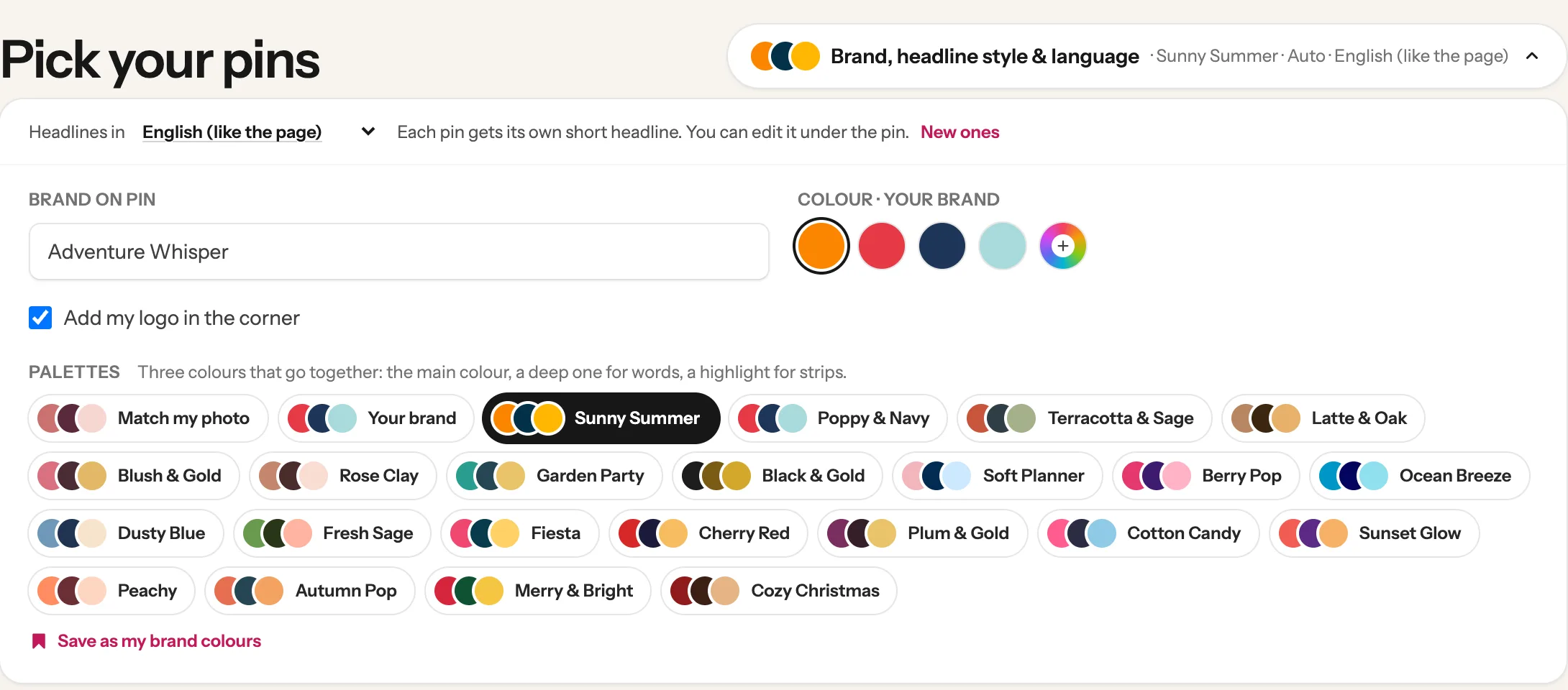Select the Dusty Blue palette
The height and width of the screenshot is (690, 1568).
(x=126, y=533)
